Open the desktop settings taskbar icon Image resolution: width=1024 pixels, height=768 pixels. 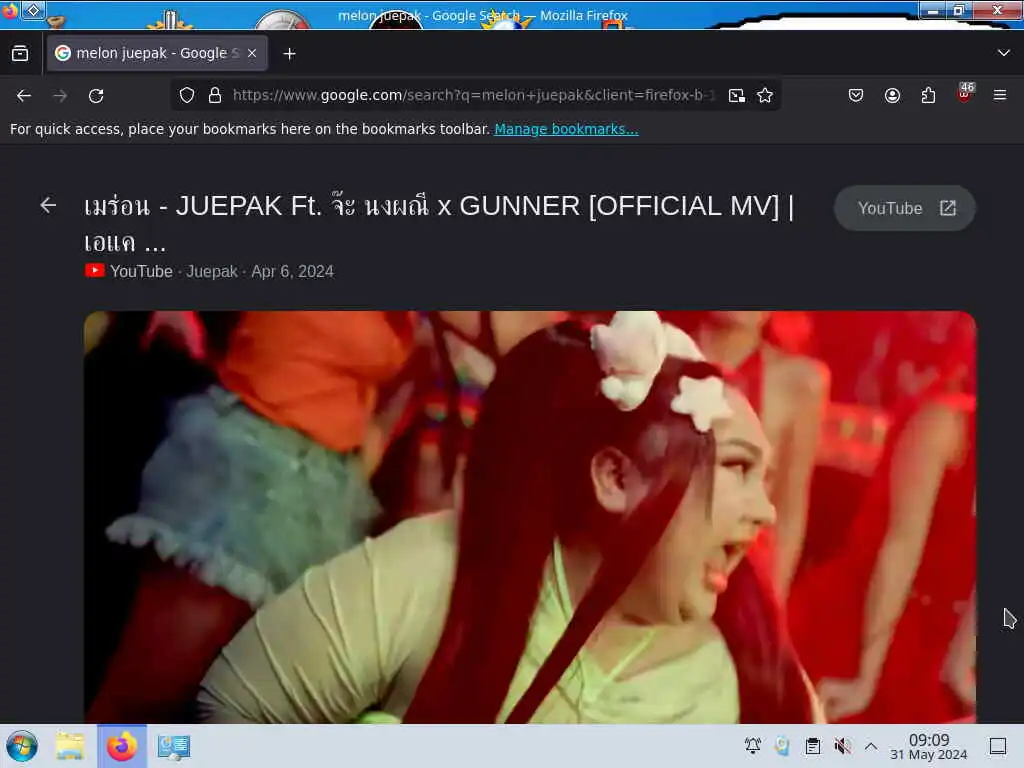click(174, 746)
